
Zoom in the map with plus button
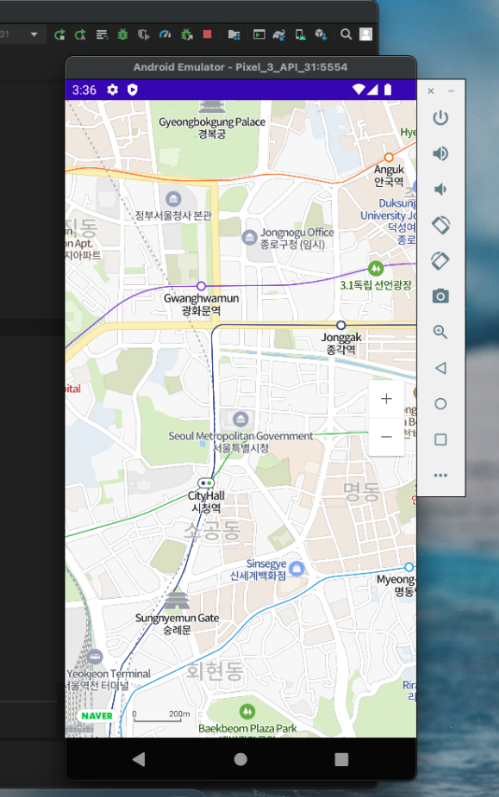386,398
